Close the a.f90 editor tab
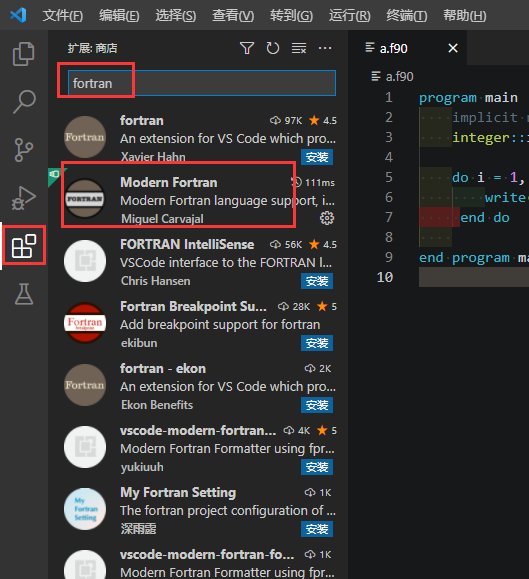This screenshot has height=579, width=529. pos(453,48)
